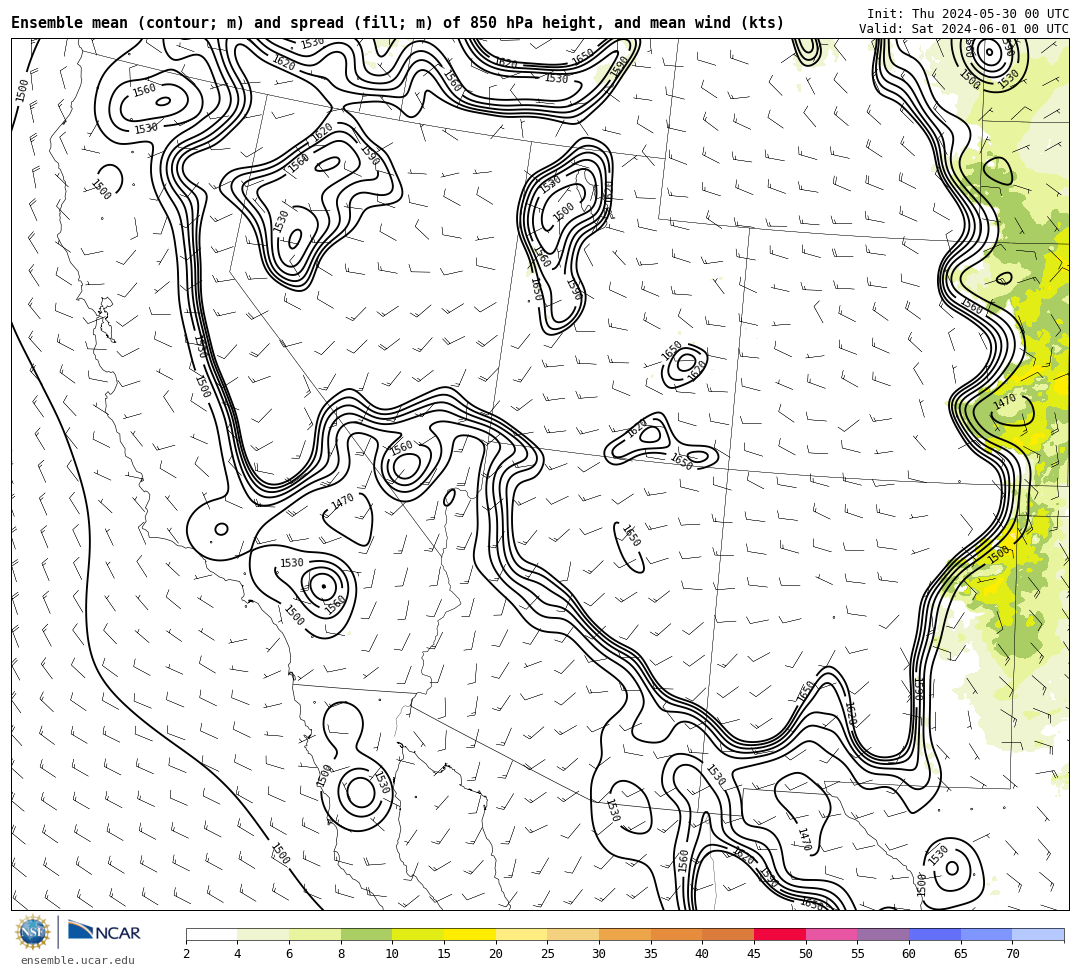This screenshot has width=1080, height=973.
Task: Click the color bar tick label 15
Action: click(x=444, y=954)
